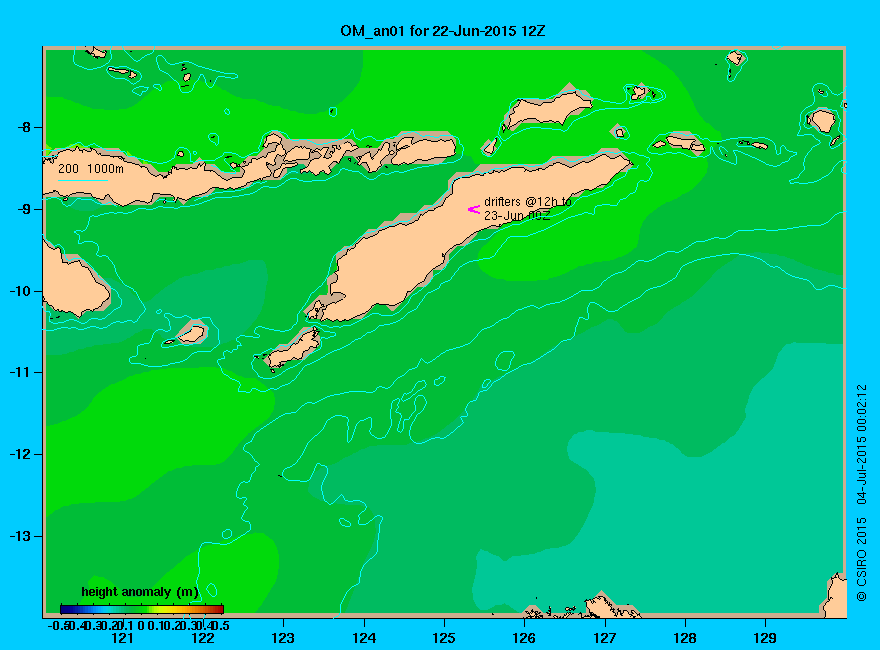Click the 124 longitude axis label
The image size is (880, 650).
[x=364, y=638]
